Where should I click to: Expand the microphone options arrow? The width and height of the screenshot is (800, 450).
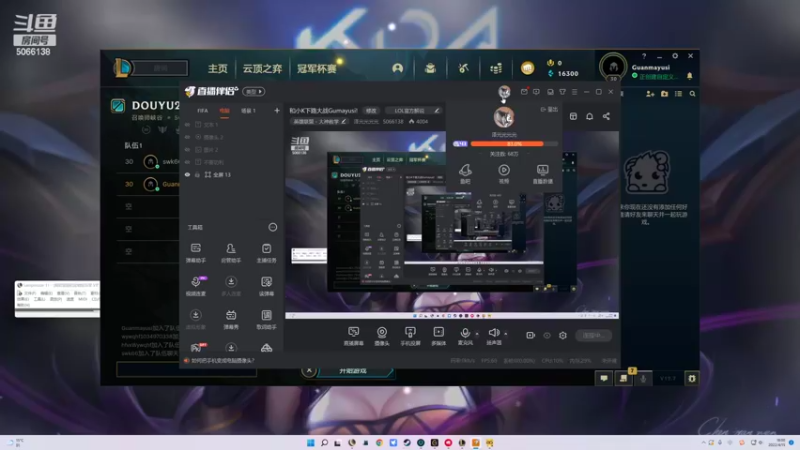coord(477,334)
